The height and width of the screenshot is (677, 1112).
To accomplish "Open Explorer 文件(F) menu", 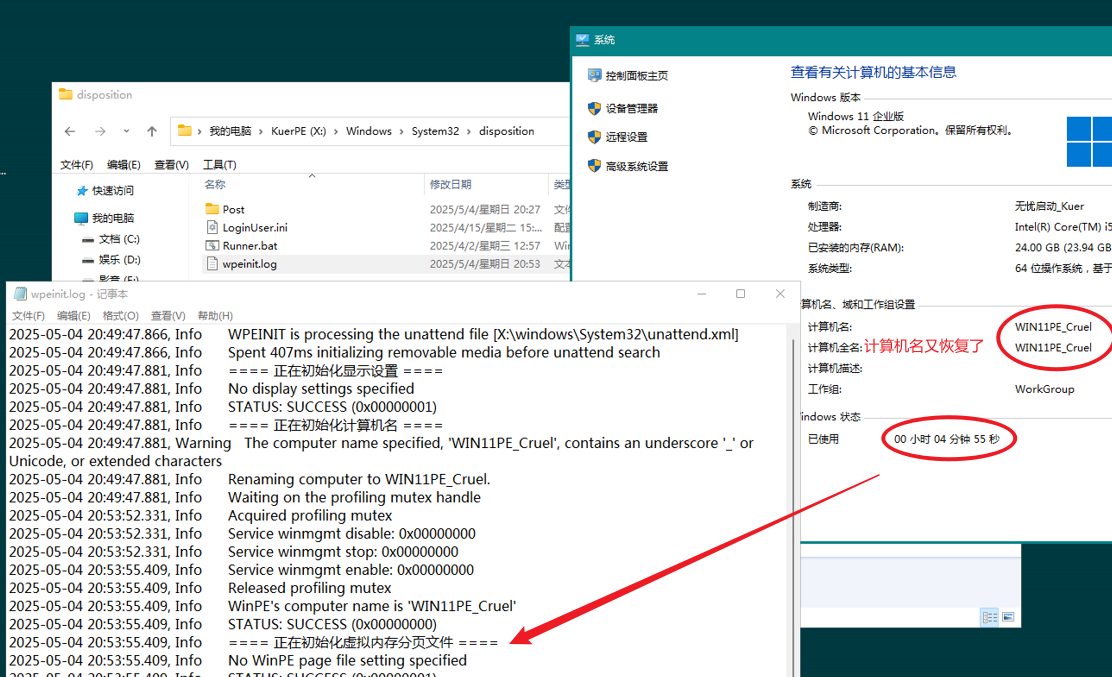I will (77, 164).
